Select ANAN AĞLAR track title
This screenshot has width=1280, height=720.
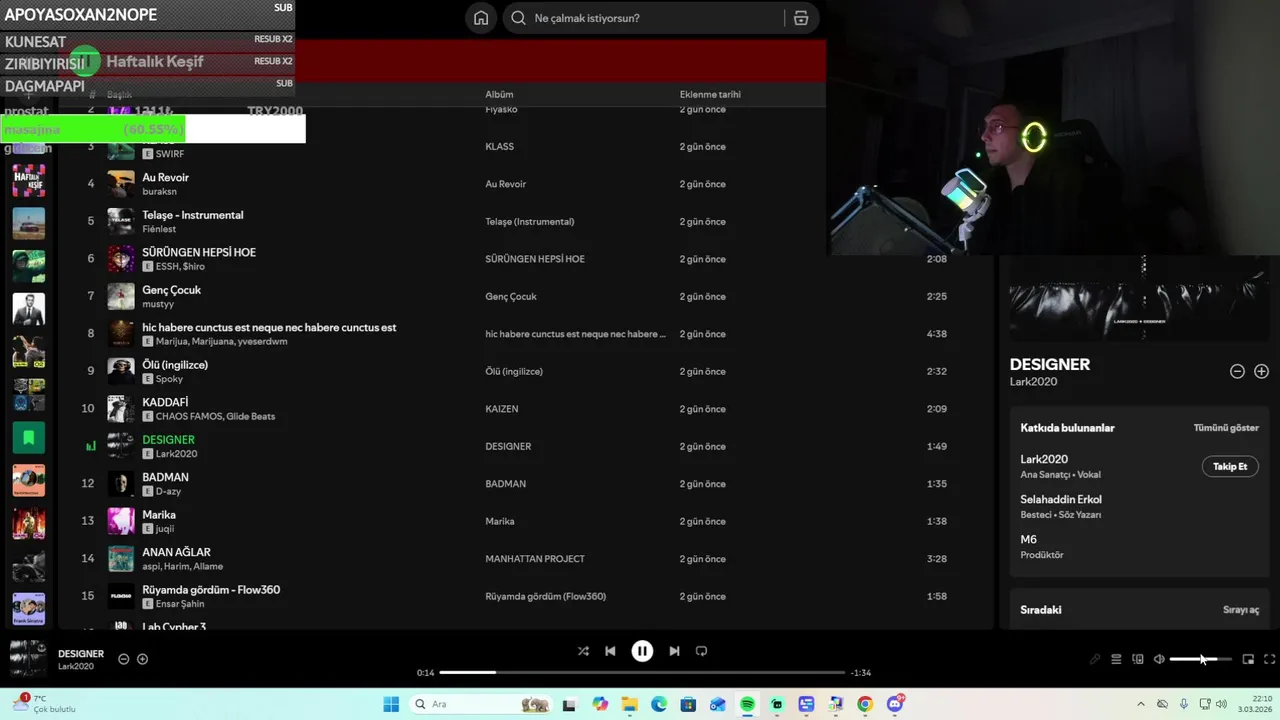pos(176,552)
